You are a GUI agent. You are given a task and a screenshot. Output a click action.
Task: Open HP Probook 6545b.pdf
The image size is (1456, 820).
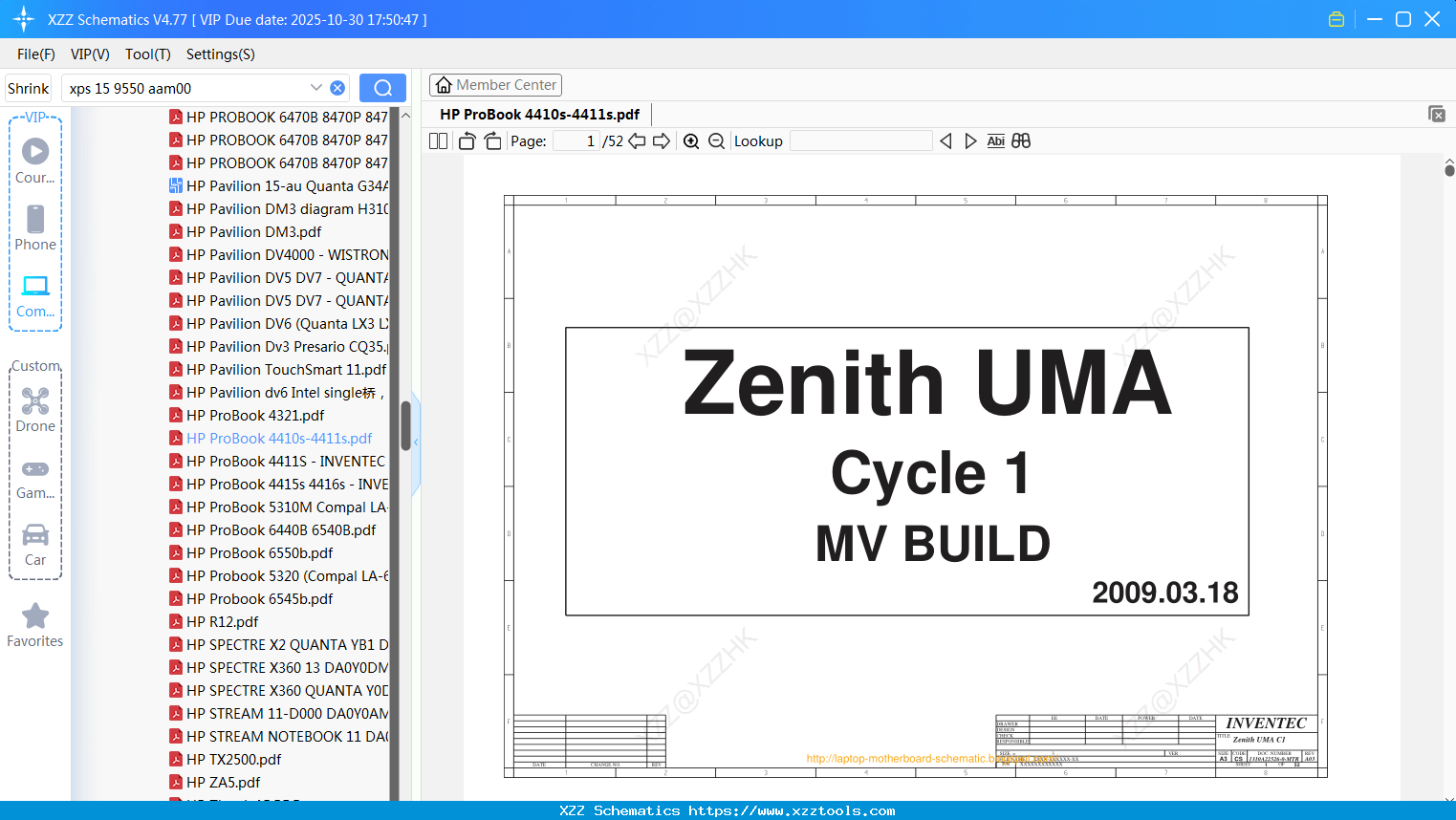click(x=250, y=599)
